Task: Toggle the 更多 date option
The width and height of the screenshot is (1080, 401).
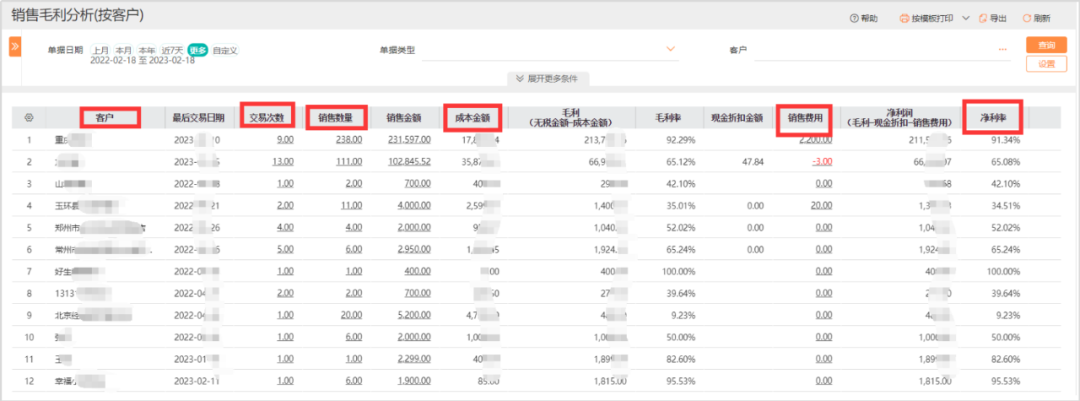Action: (x=198, y=50)
